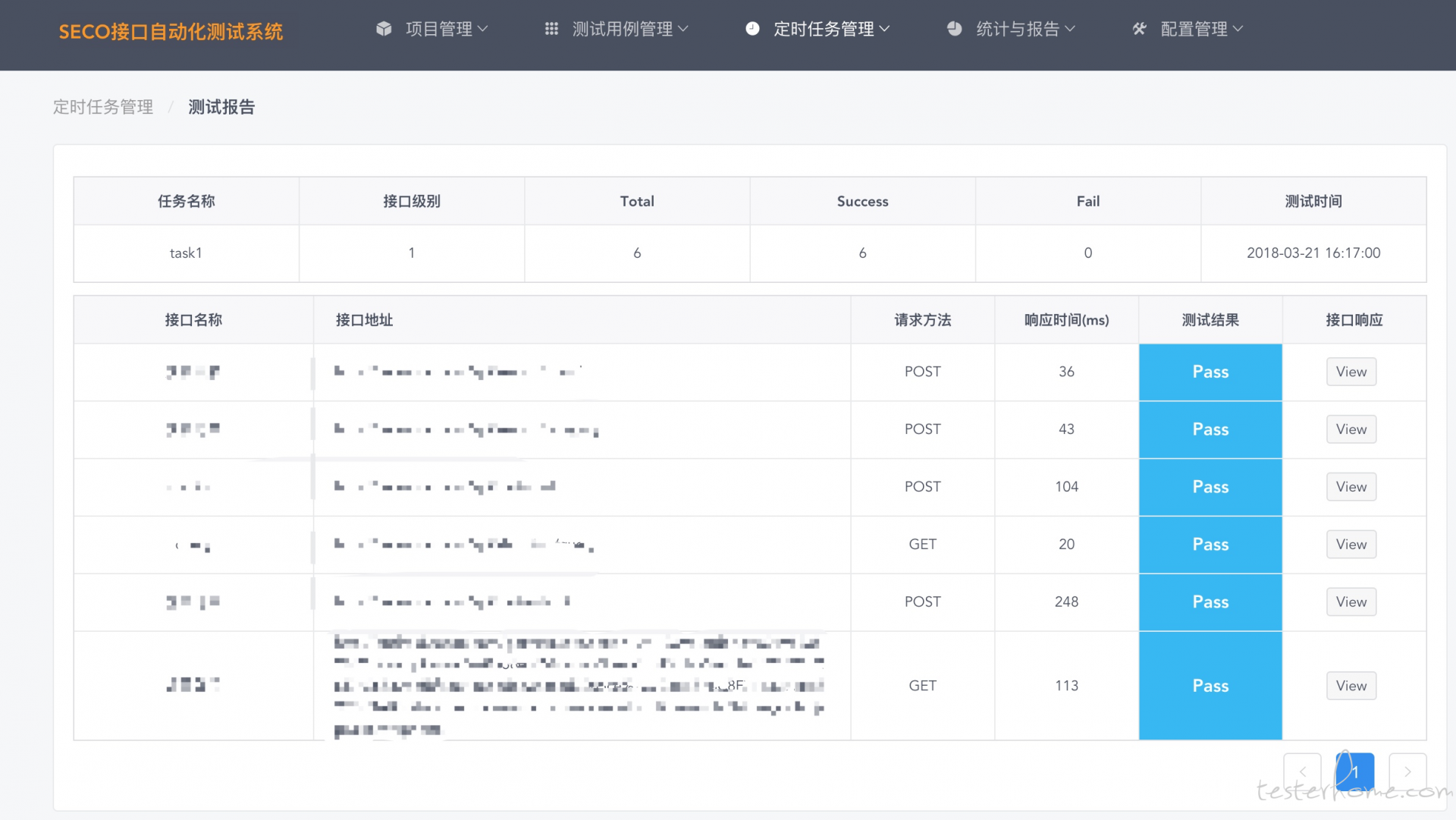Expand the 统计与报告 dropdown arrow
This screenshot has width=1456, height=820.
click(x=1070, y=29)
